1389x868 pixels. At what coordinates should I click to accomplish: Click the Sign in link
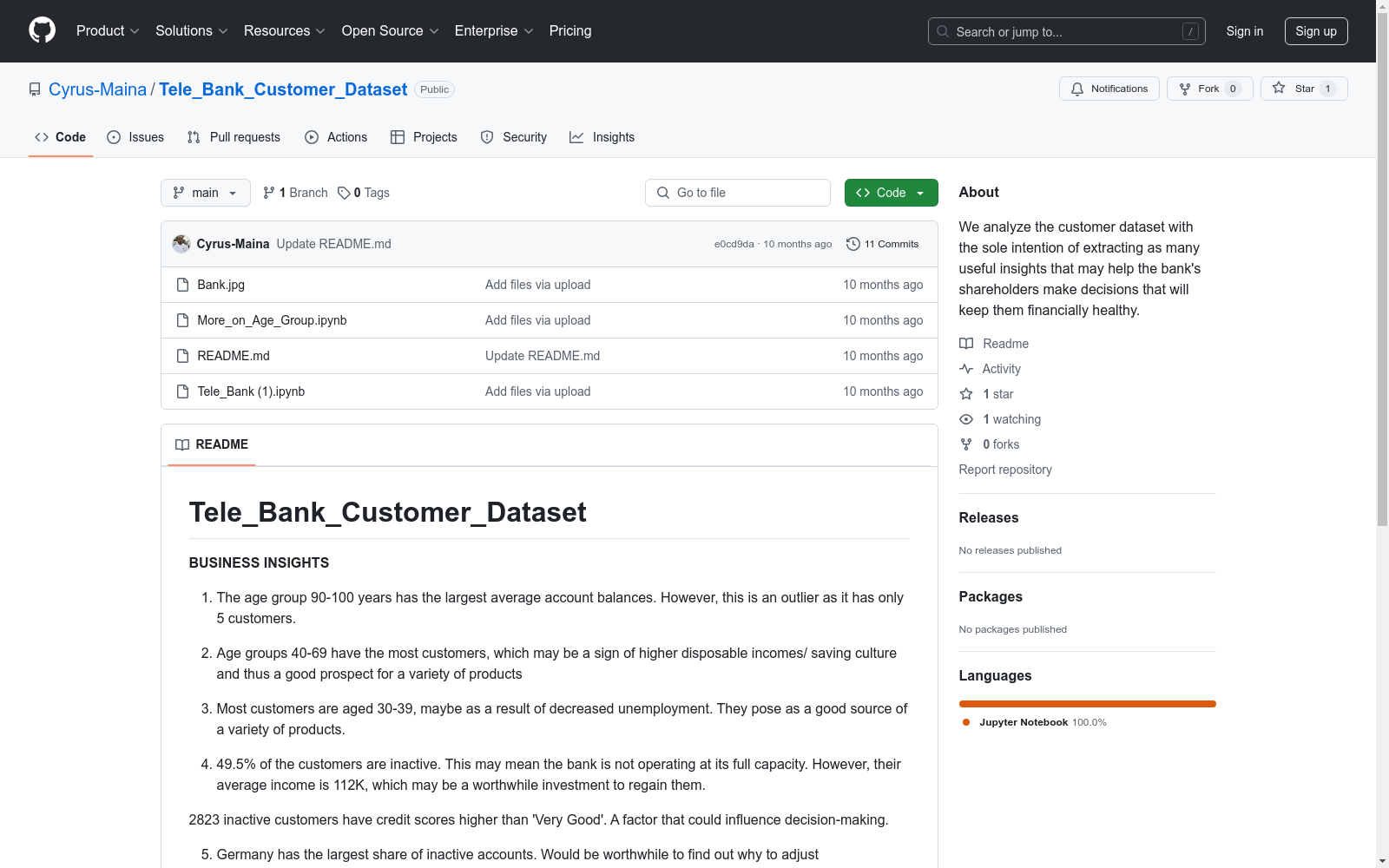pos(1245,31)
